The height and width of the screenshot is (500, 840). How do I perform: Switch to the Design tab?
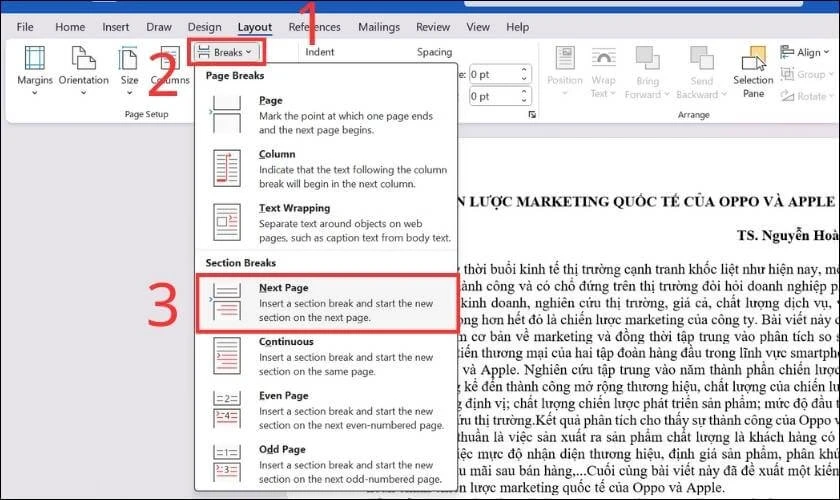(x=204, y=27)
